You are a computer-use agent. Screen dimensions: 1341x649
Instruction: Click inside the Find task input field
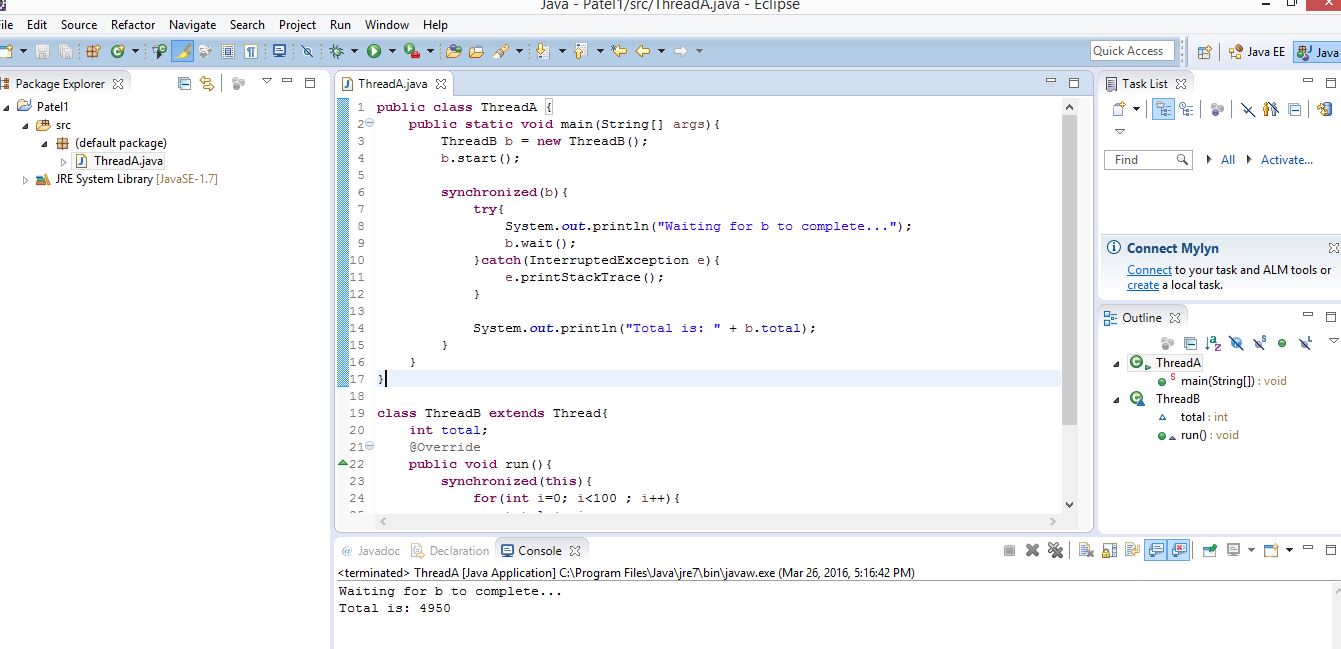click(1140, 159)
